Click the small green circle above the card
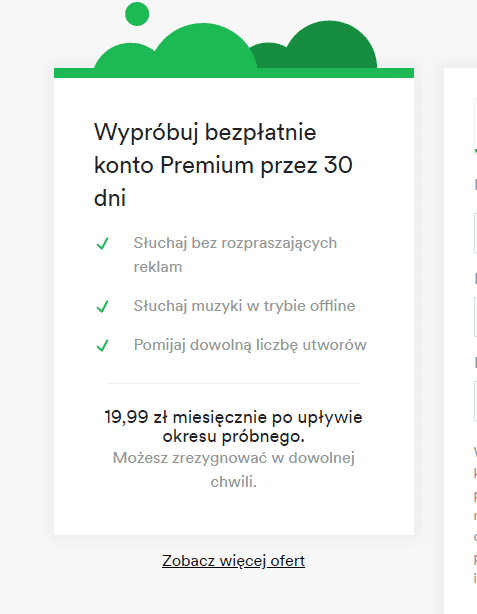The width and height of the screenshot is (477, 614). point(137,14)
